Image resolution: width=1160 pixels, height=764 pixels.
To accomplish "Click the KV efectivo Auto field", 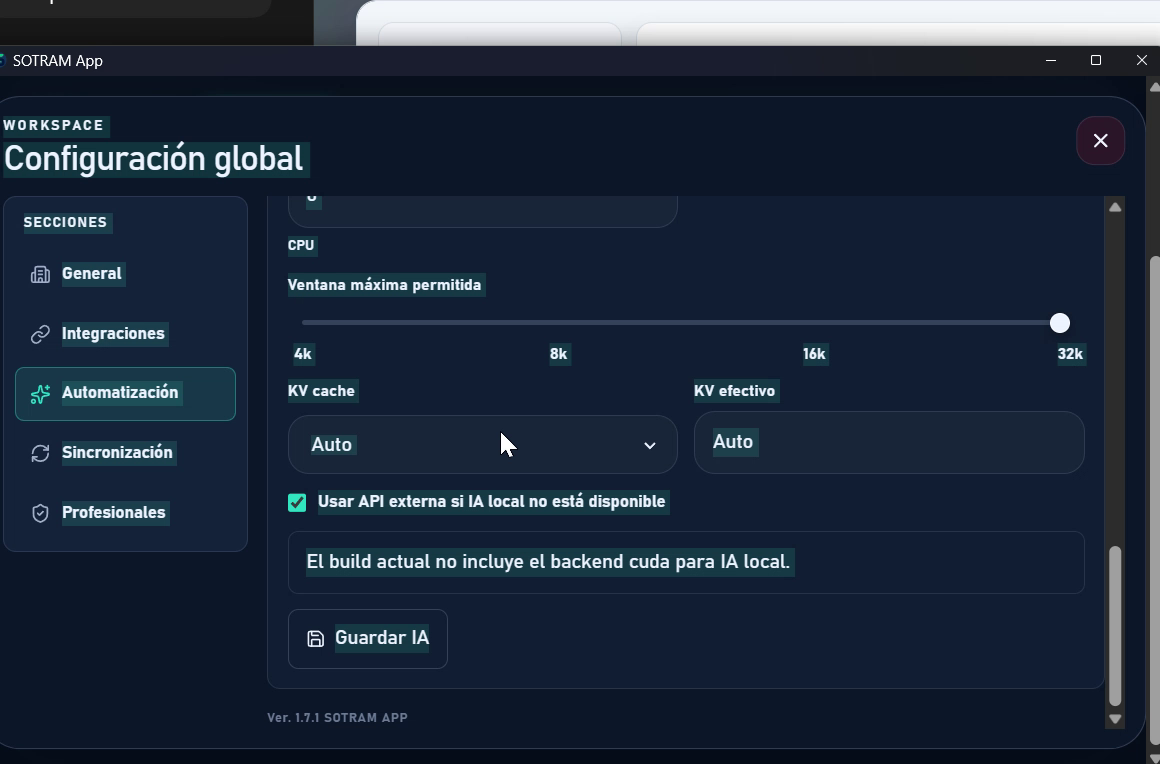I will [888, 442].
